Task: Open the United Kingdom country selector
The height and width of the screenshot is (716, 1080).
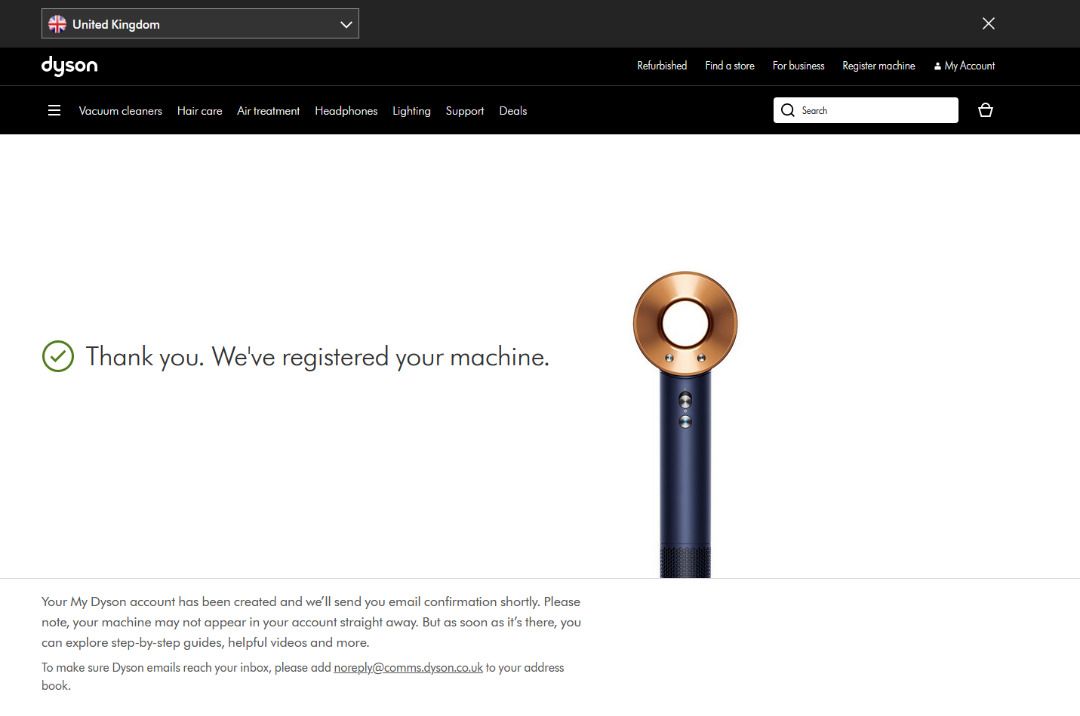Action: coord(200,24)
